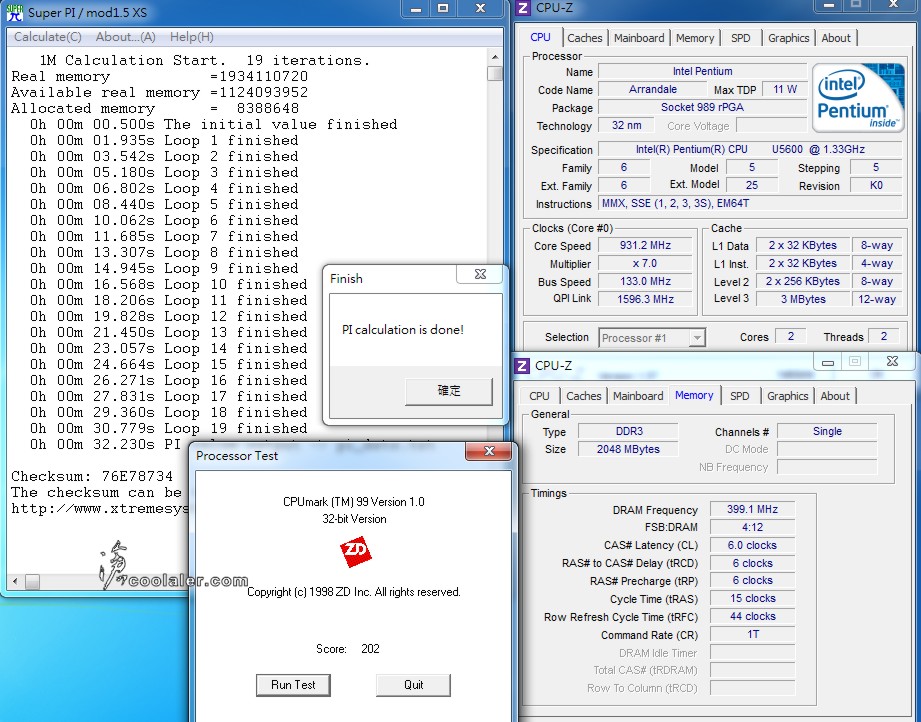Image resolution: width=921 pixels, height=722 pixels.
Task: Click the memory Type value 'DDR3'
Action: tap(628, 431)
